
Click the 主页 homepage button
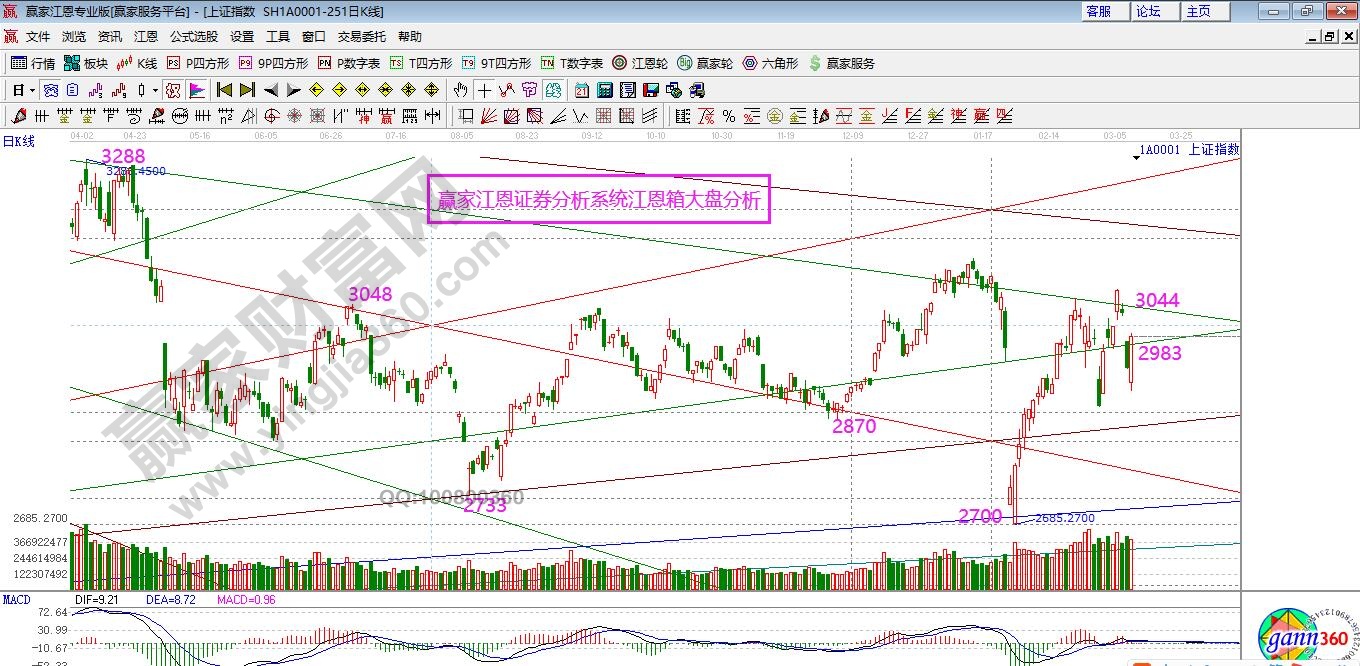[1198, 11]
